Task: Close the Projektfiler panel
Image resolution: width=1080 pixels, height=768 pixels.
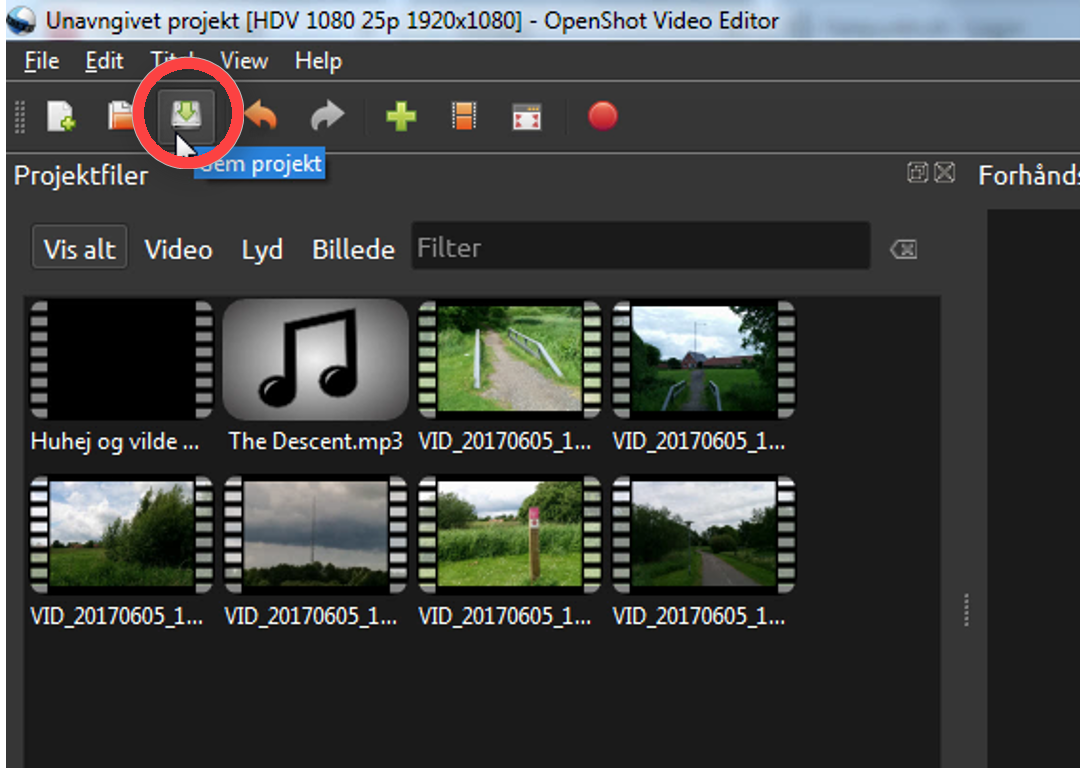Action: pyautogui.click(x=944, y=172)
